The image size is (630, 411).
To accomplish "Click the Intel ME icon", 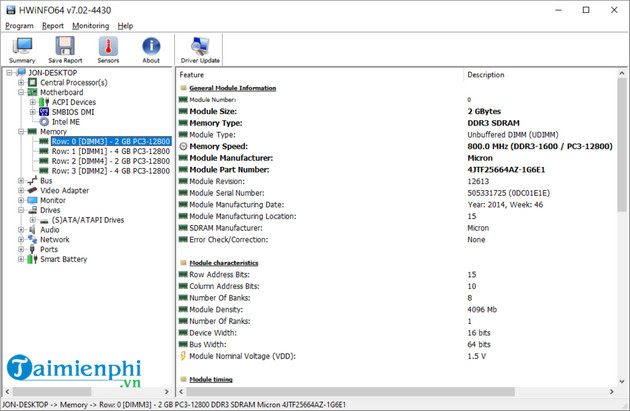I will coord(44,122).
